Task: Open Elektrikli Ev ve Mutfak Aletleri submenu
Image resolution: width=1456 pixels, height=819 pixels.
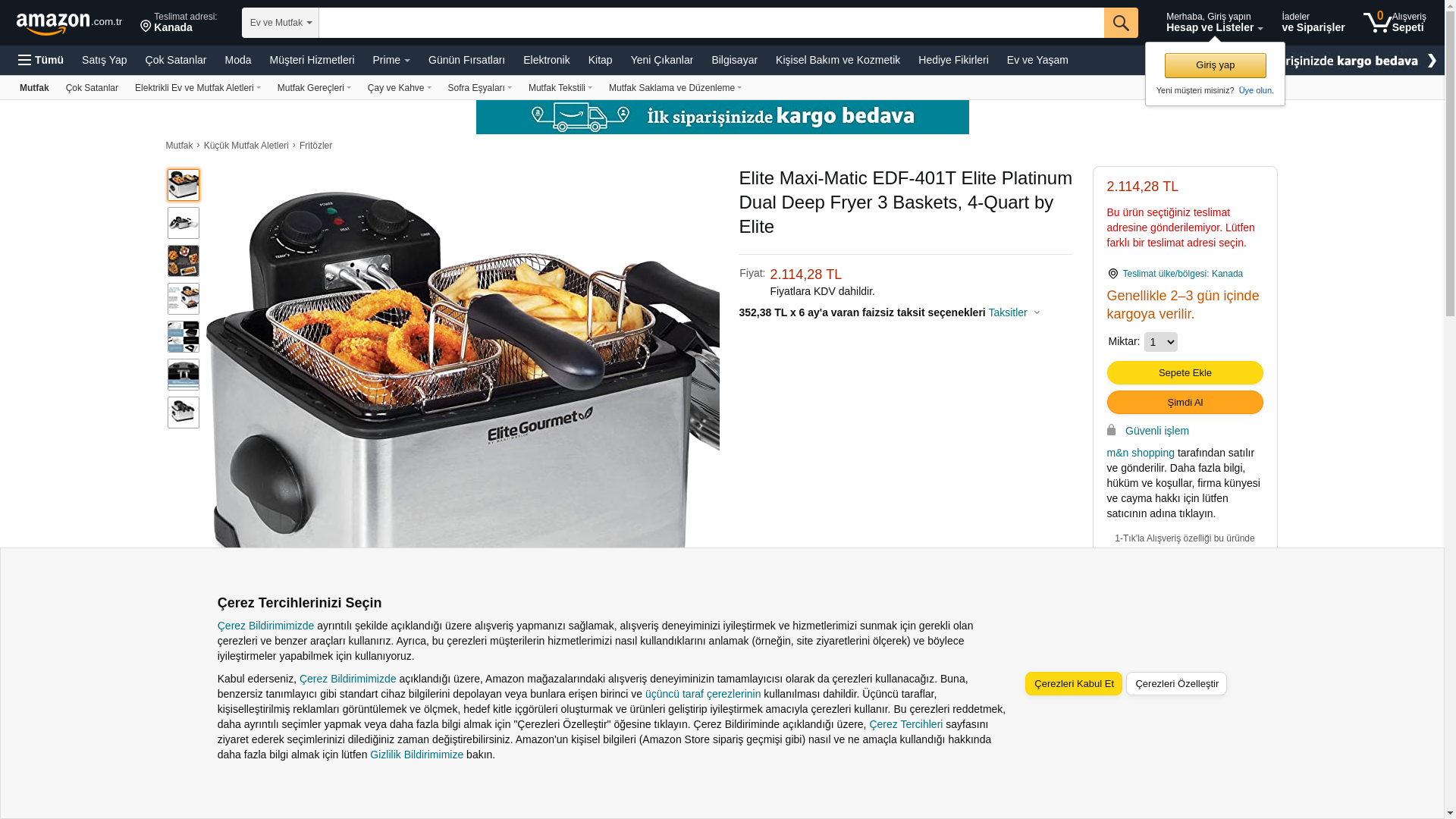Action: click(x=198, y=88)
